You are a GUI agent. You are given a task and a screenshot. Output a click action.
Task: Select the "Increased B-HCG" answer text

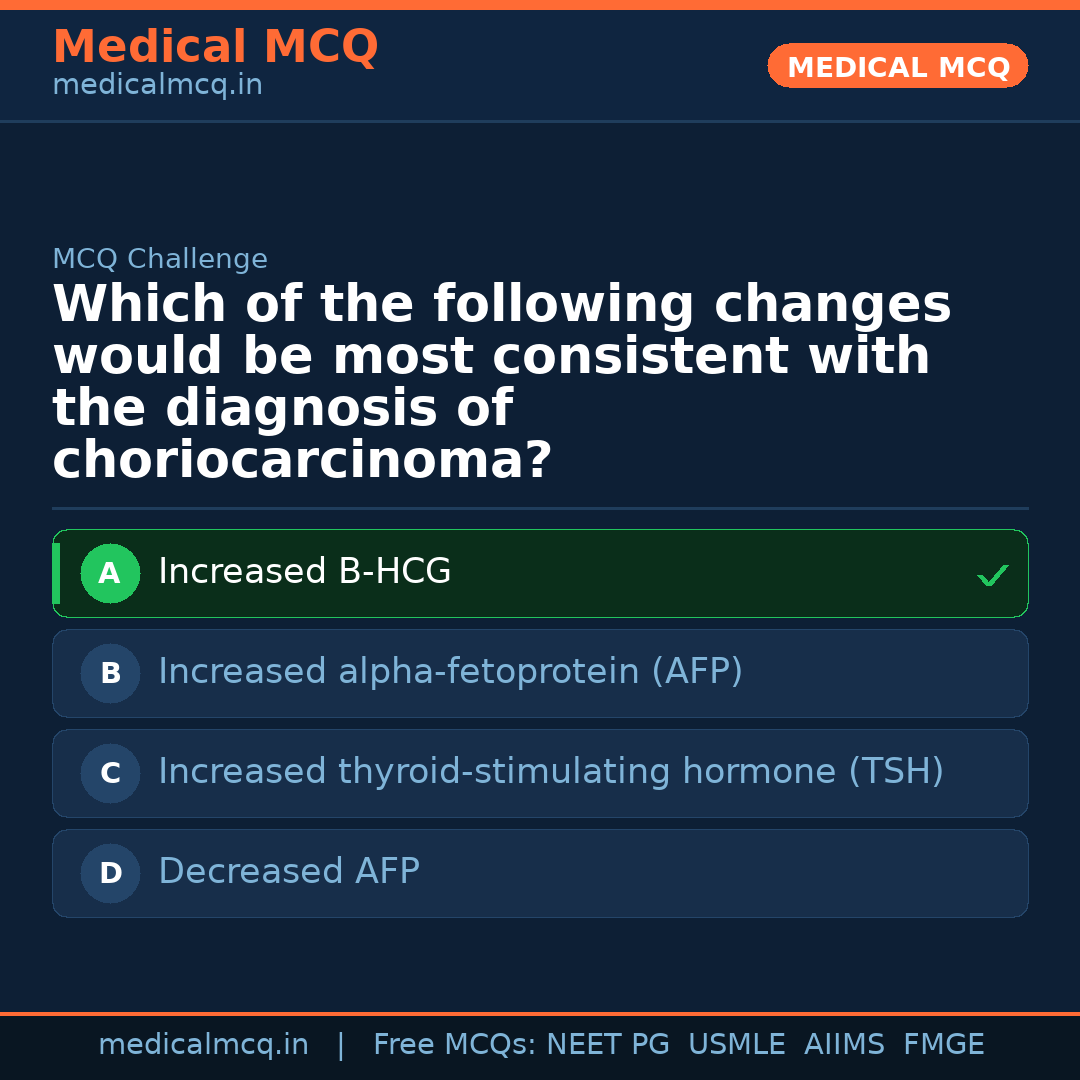[305, 572]
